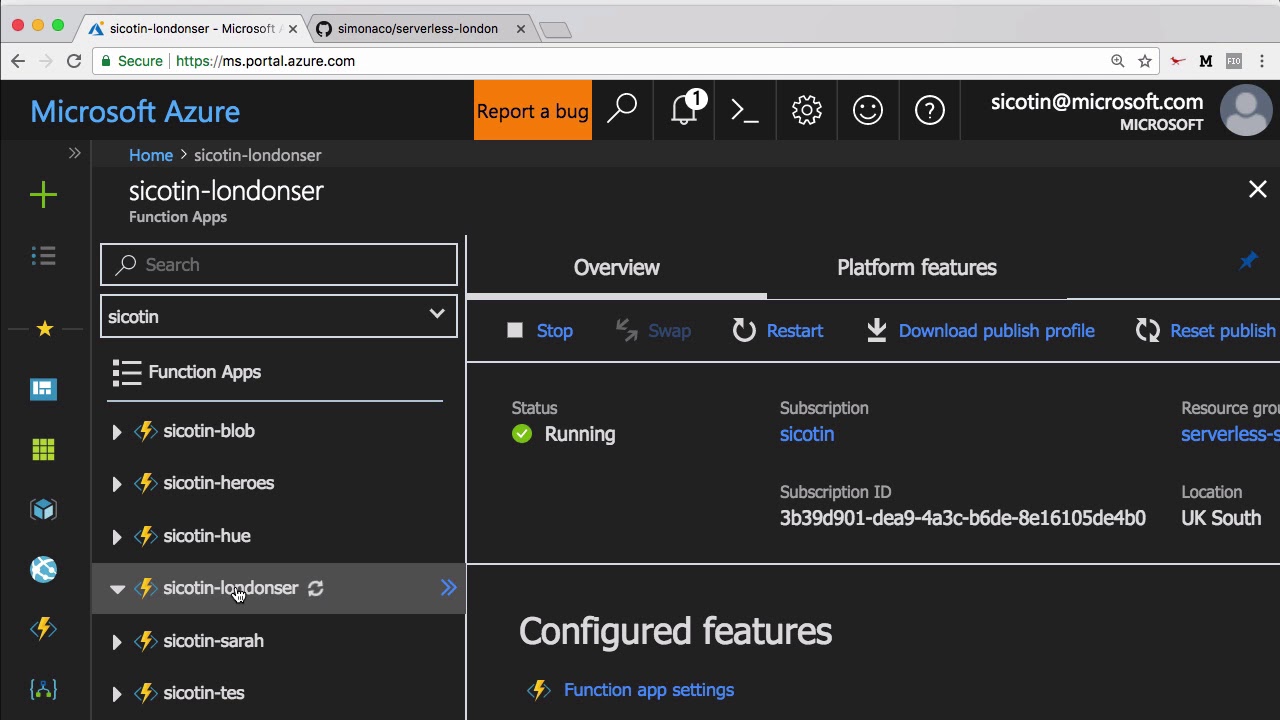Screen dimensions: 1280x720
Task: Click the green Create a resource plus
Action: coord(43,195)
